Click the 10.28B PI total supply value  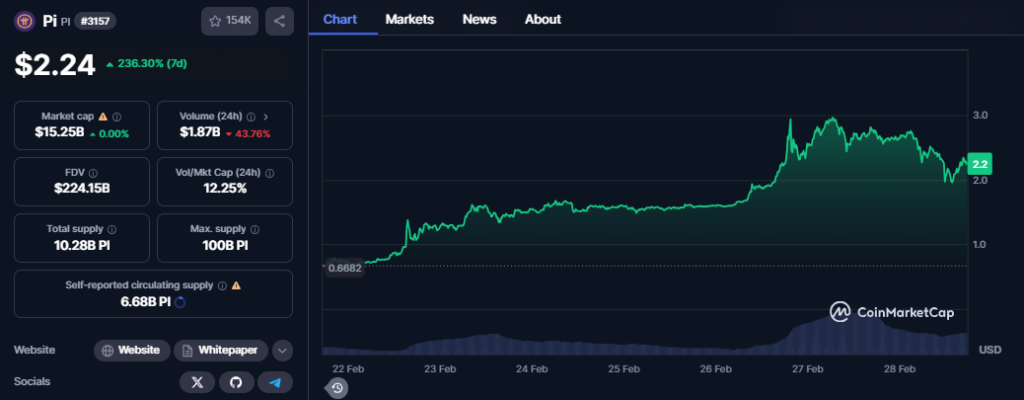82,246
